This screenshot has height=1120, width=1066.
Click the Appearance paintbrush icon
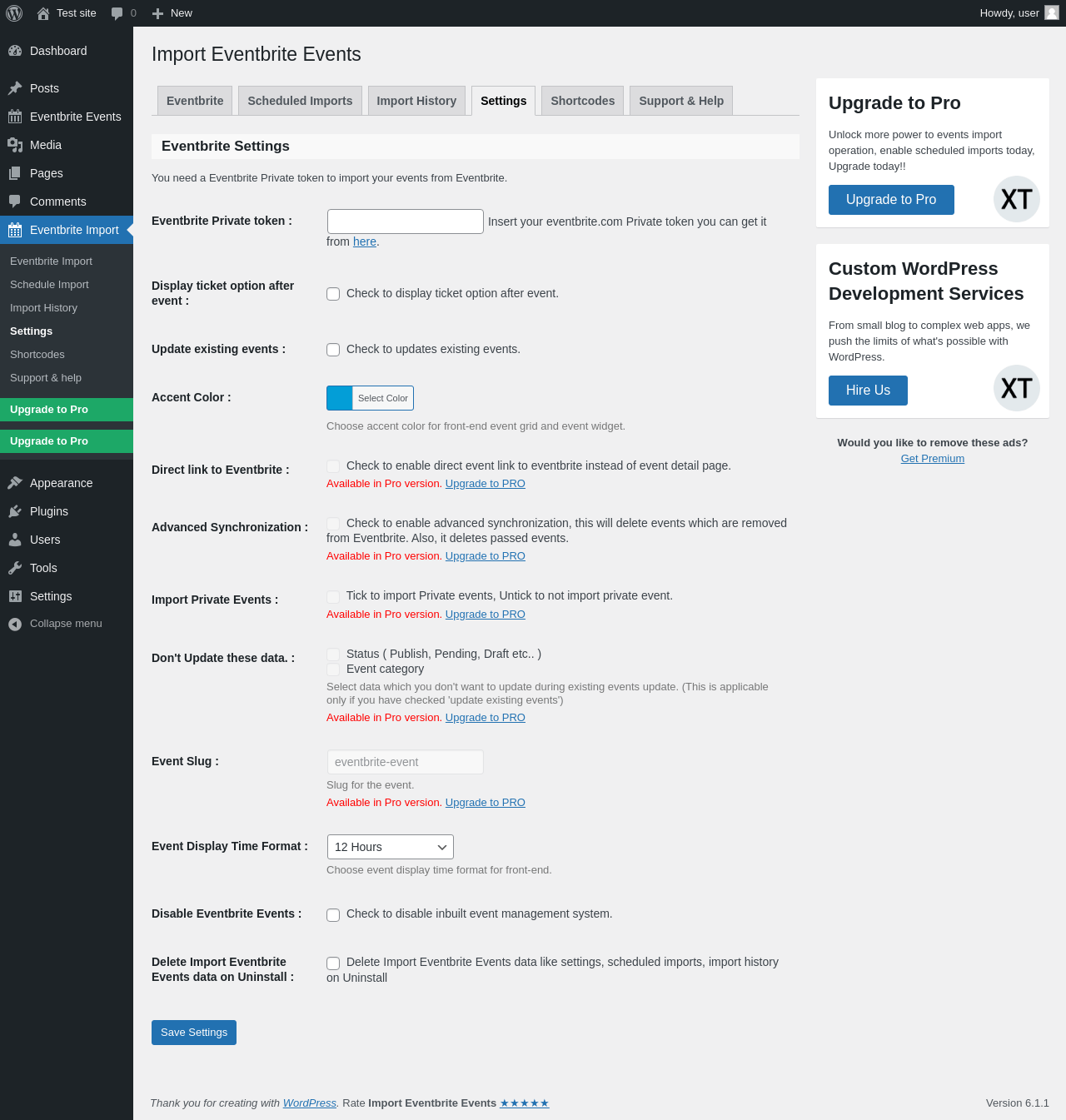coord(15,483)
